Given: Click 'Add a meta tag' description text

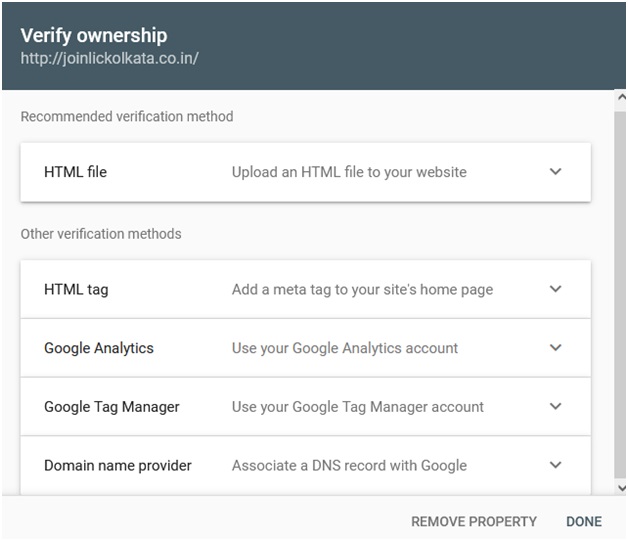Looking at the screenshot, I should tap(362, 290).
